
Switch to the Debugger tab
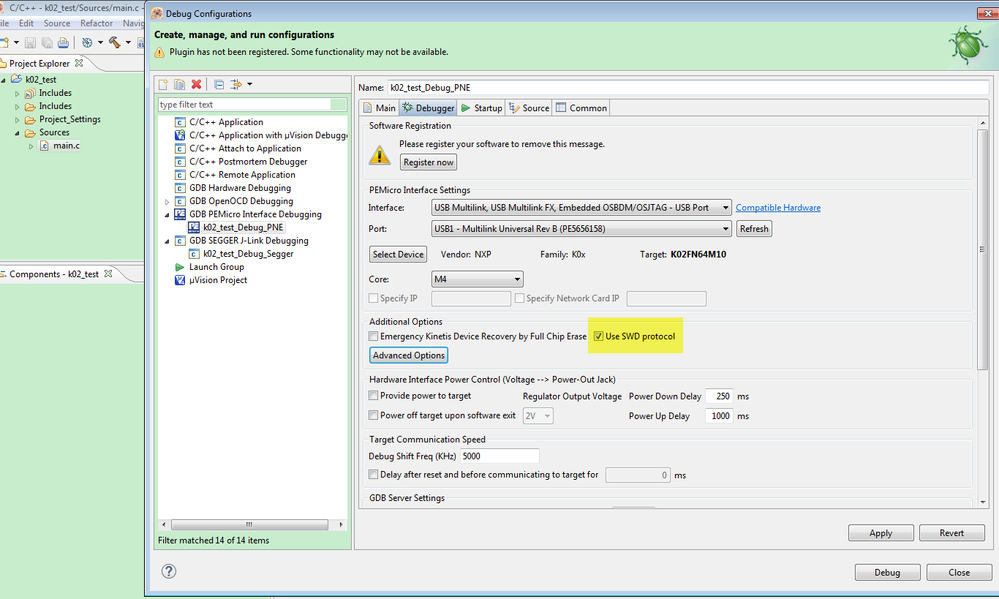(x=428, y=108)
